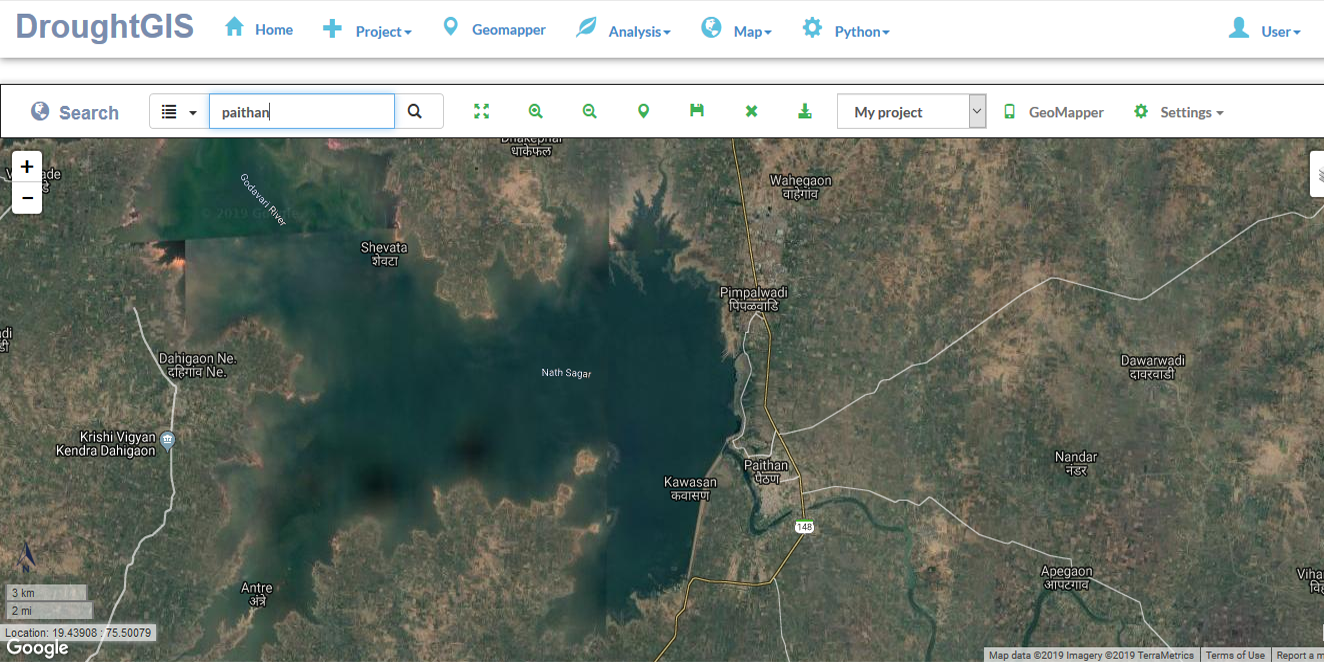Image resolution: width=1324 pixels, height=665 pixels.
Task: Open the Project dropdown menu
Action: pyautogui.click(x=367, y=30)
